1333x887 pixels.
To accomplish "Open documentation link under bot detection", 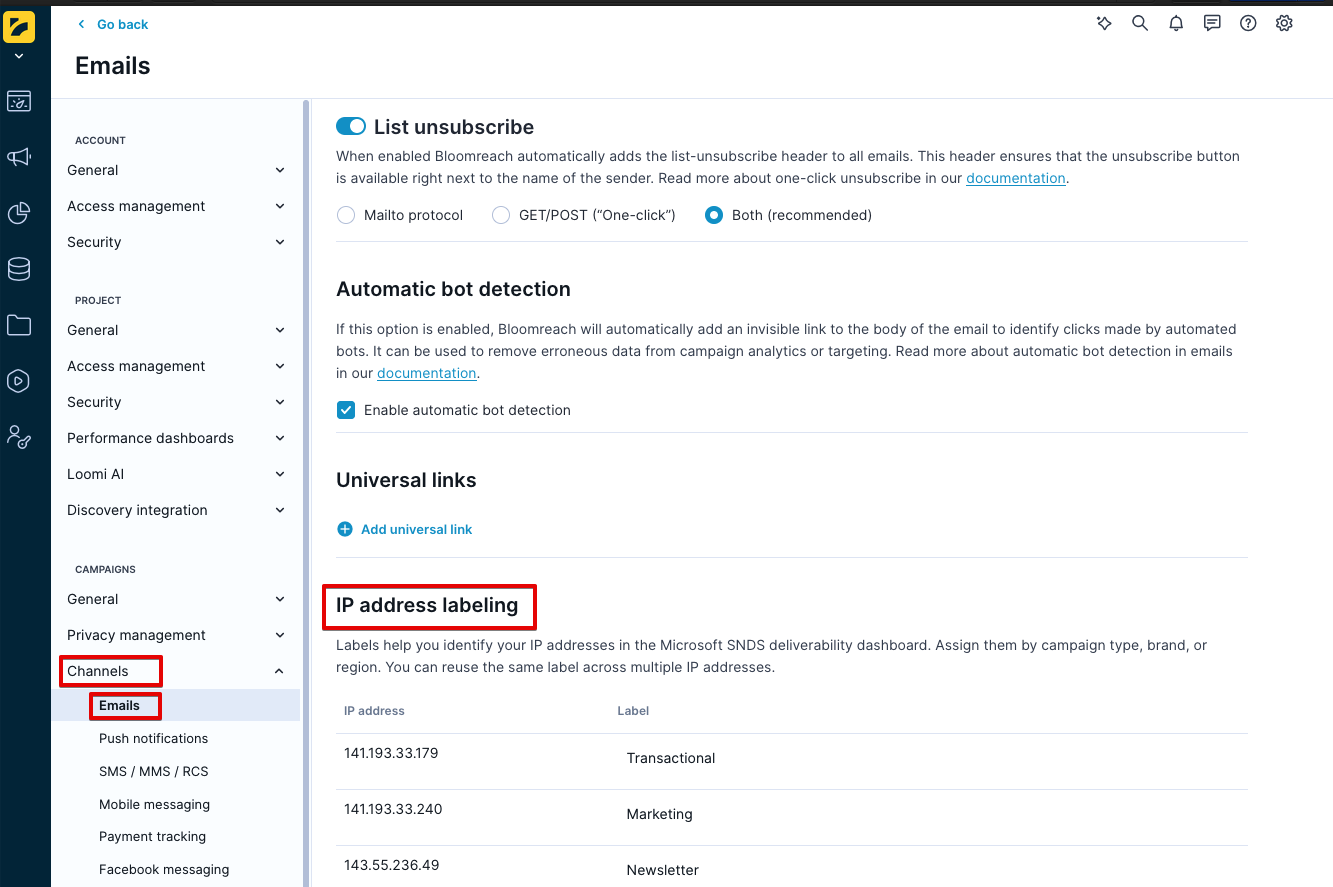I will point(426,373).
